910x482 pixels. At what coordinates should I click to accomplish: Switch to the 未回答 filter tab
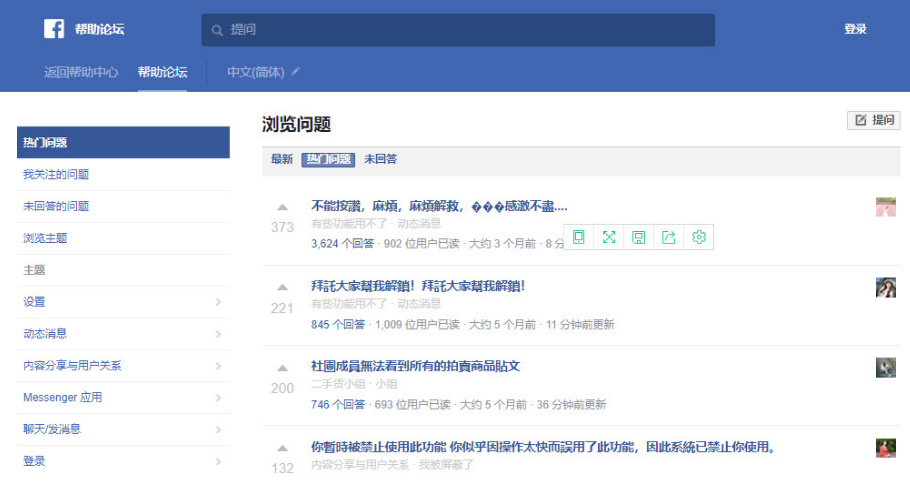pos(380,159)
